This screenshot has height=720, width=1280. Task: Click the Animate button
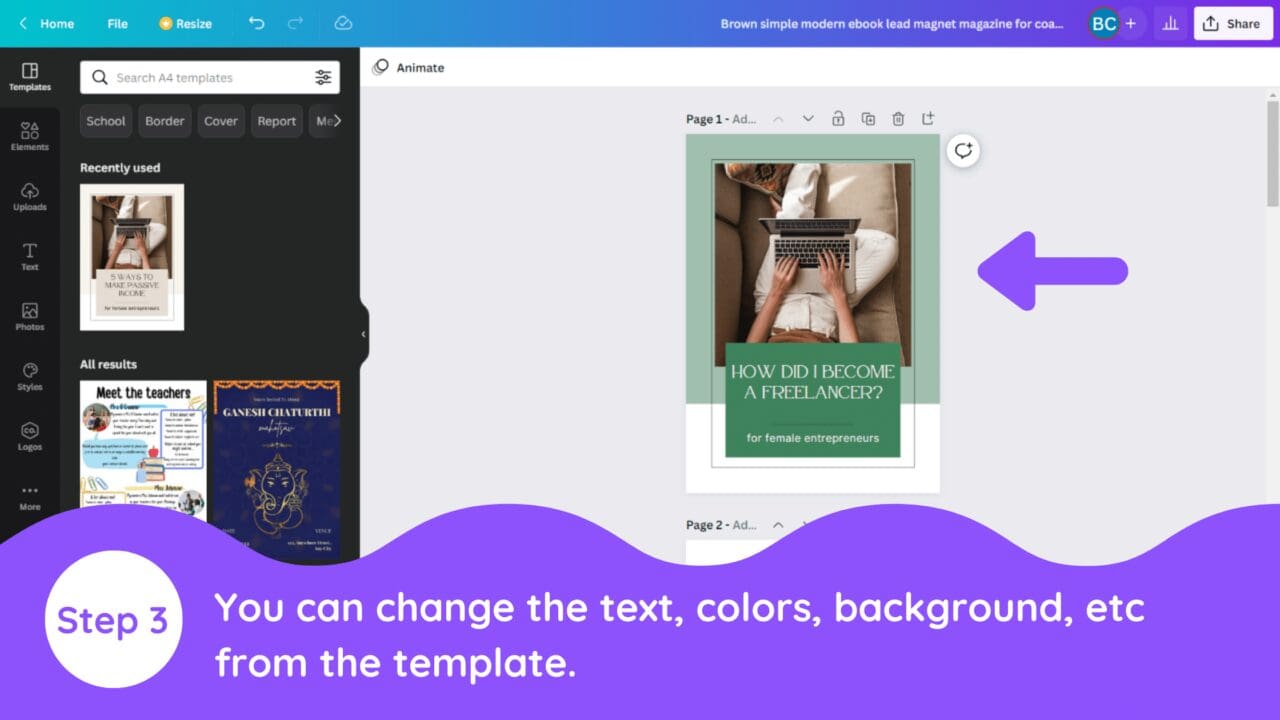coord(408,67)
